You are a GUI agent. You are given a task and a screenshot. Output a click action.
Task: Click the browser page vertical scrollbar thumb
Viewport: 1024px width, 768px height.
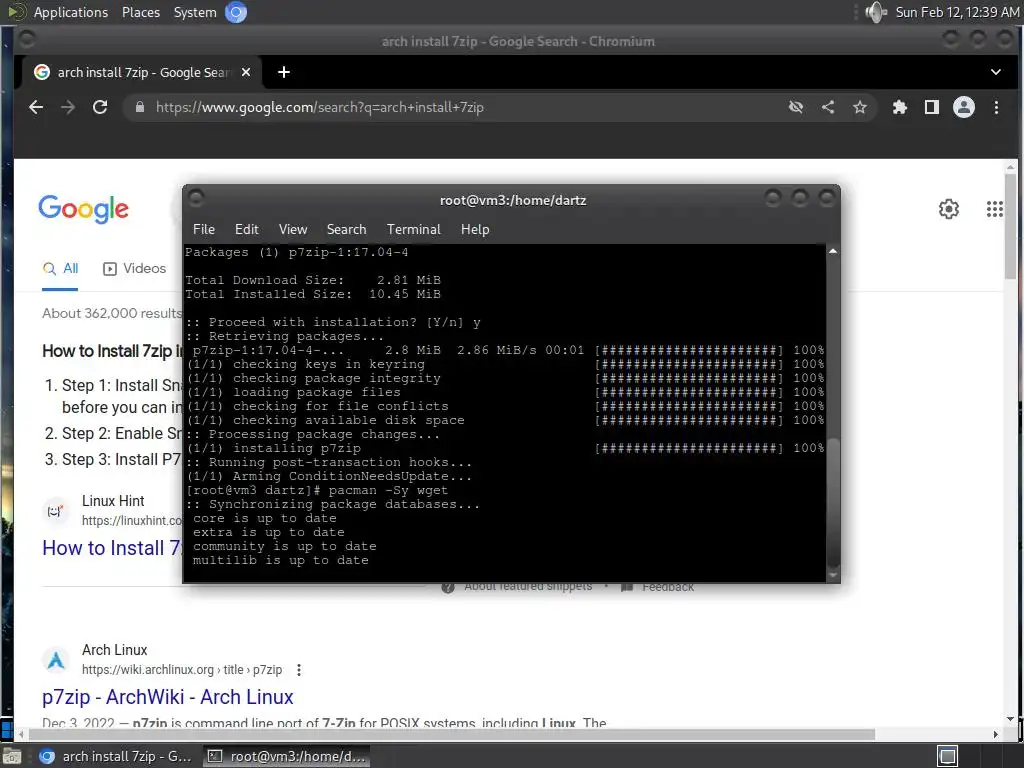pos(1010,227)
